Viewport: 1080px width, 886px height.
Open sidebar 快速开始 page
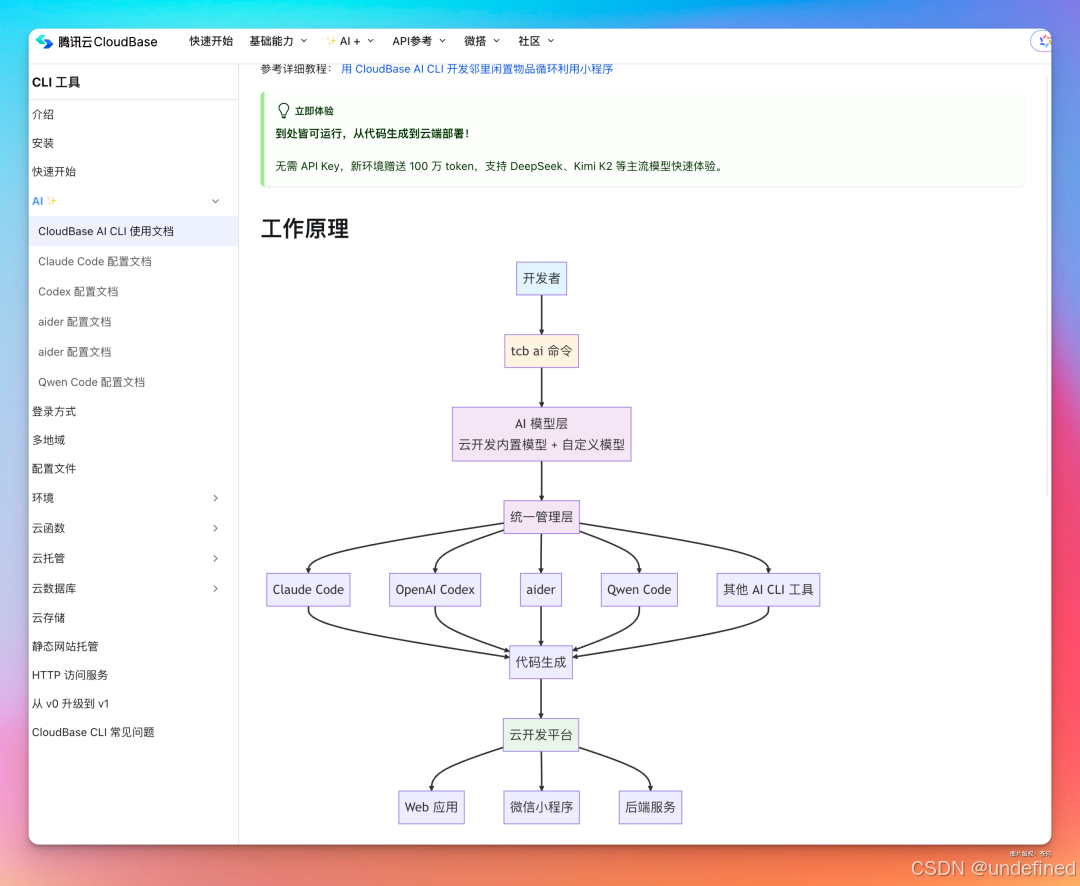pyautogui.click(x=54, y=172)
